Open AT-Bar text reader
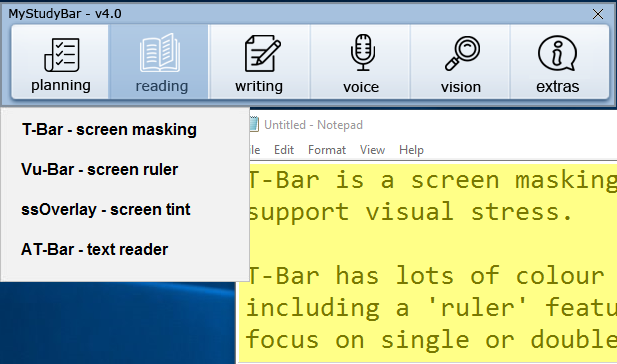The image size is (617, 364). coord(94,249)
